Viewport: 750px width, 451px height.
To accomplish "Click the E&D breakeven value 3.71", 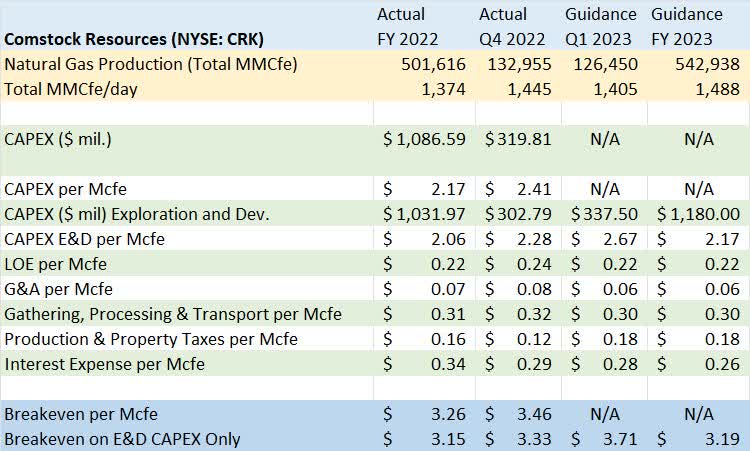I will point(620,439).
